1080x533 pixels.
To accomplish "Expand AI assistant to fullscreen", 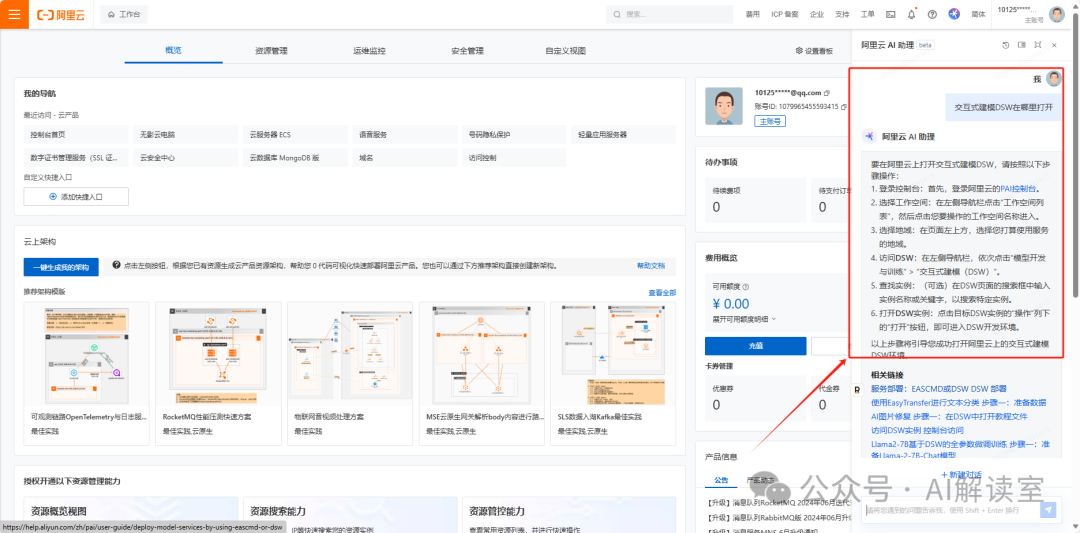I will pos(1037,45).
